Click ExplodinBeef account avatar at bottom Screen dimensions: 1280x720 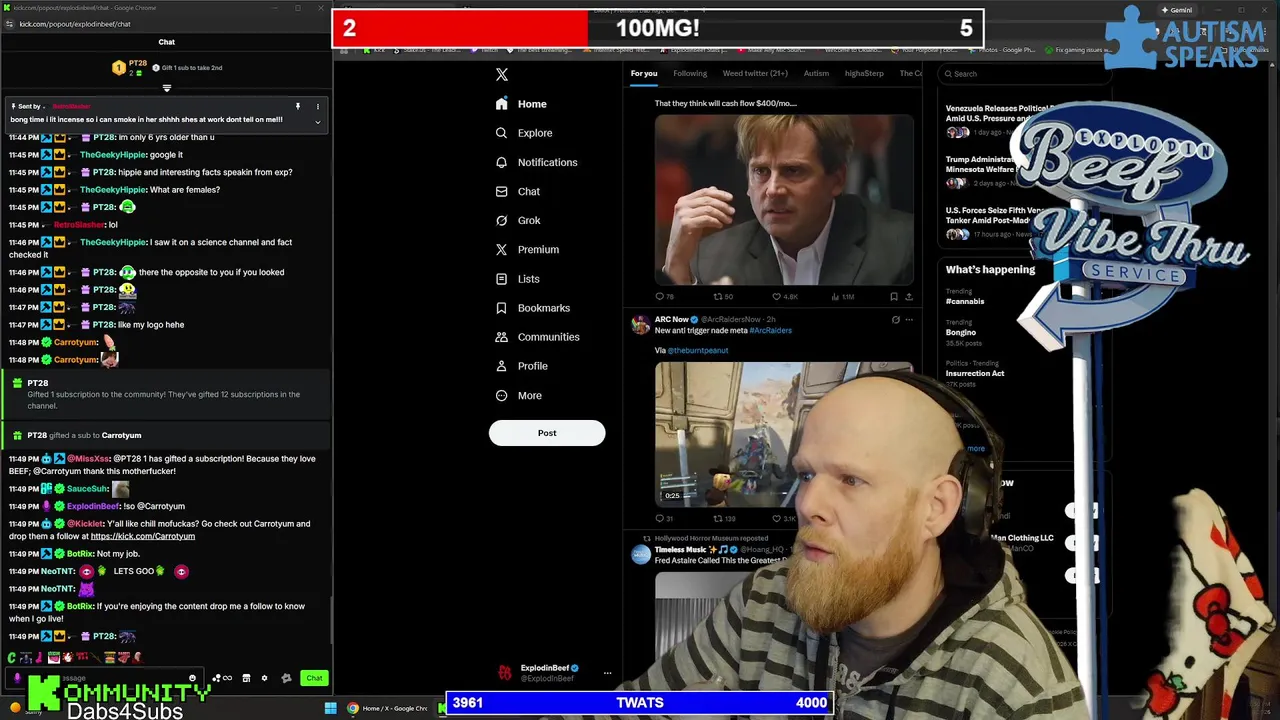tap(505, 673)
